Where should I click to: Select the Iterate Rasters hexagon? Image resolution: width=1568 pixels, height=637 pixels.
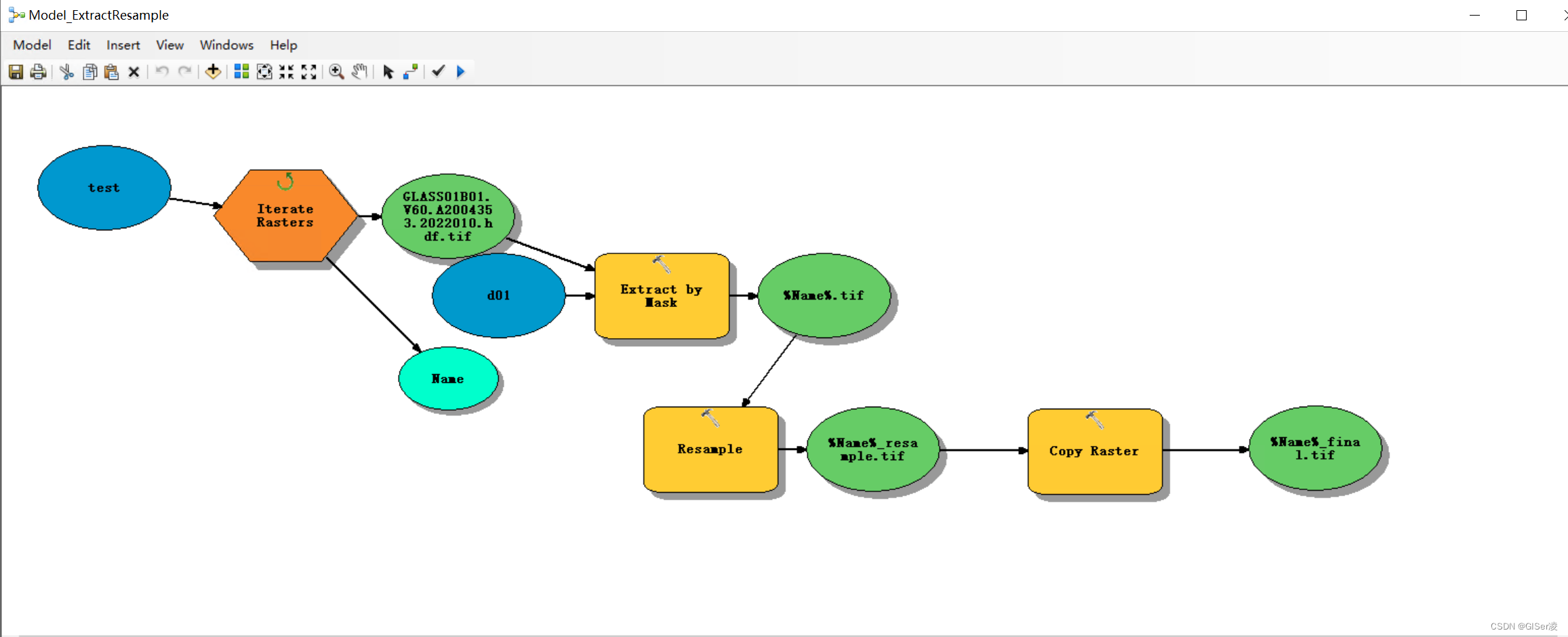(285, 215)
